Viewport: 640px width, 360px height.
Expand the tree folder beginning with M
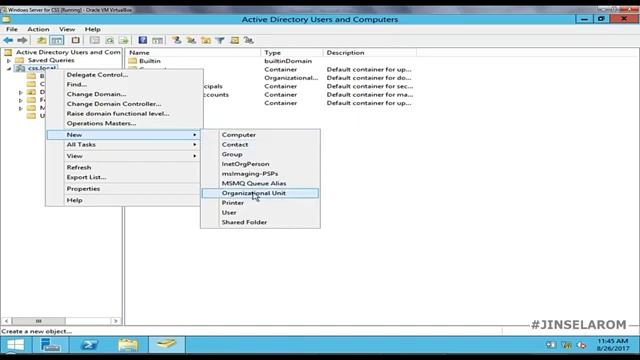tap(21, 108)
